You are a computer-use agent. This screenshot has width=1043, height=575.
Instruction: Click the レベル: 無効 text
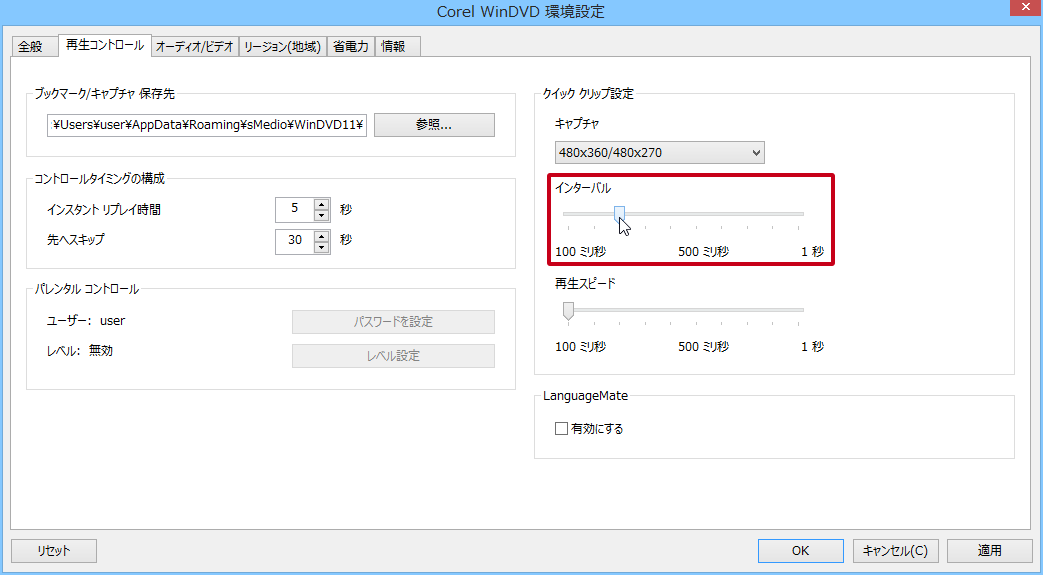click(x=80, y=351)
